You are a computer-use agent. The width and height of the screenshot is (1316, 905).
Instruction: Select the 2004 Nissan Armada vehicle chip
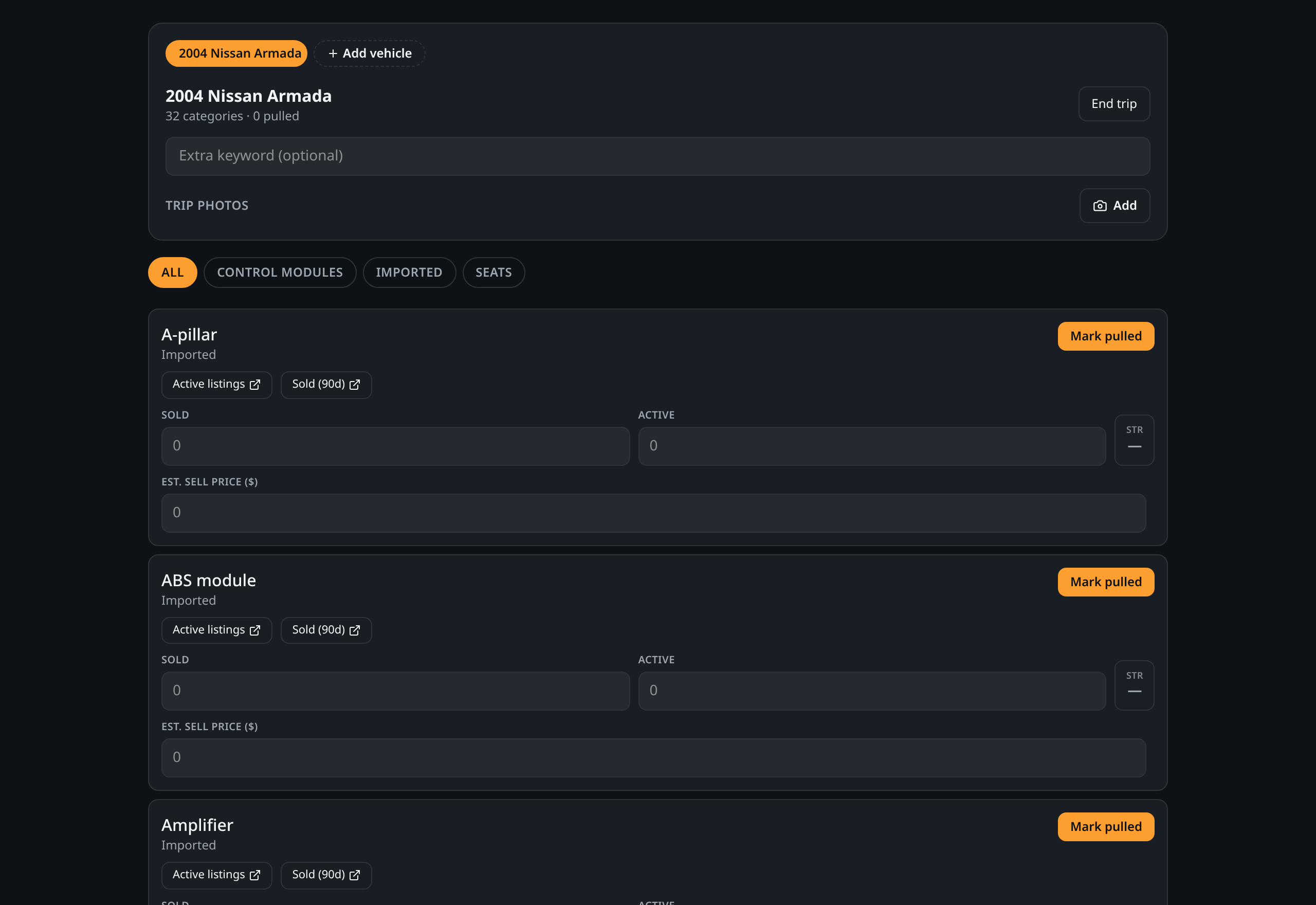pos(236,53)
